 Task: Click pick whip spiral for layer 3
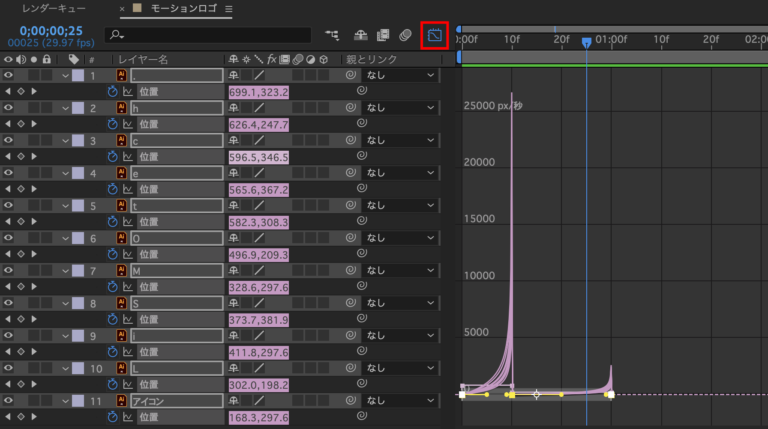pyautogui.click(x=351, y=140)
